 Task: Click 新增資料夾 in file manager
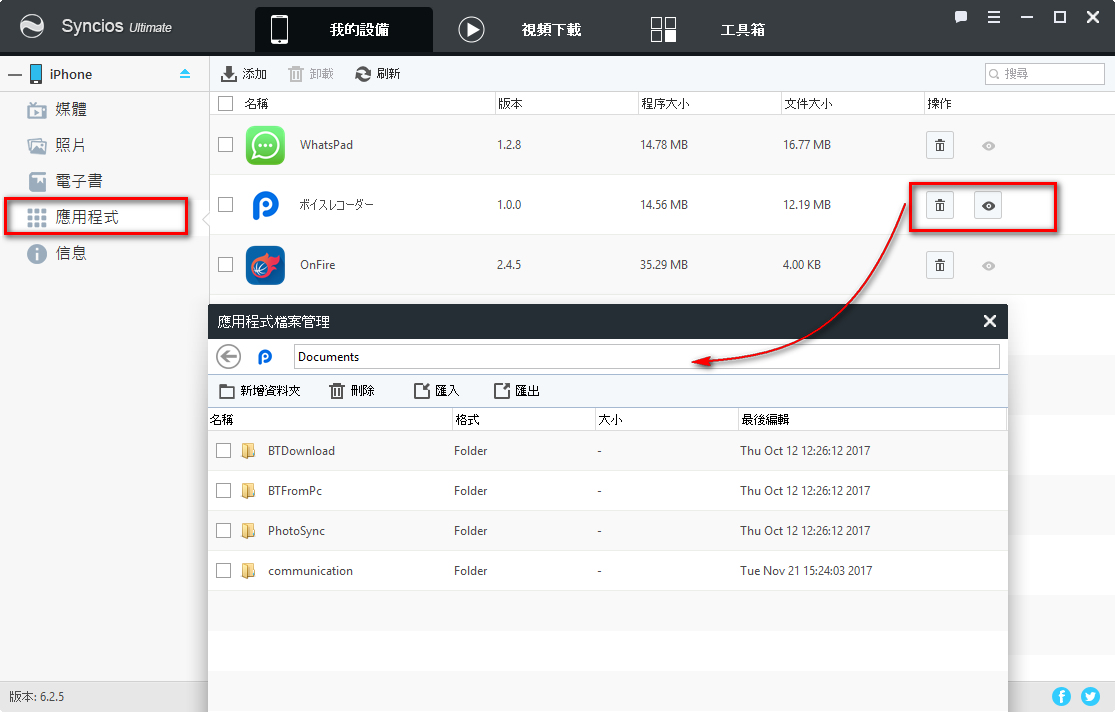(x=260, y=391)
